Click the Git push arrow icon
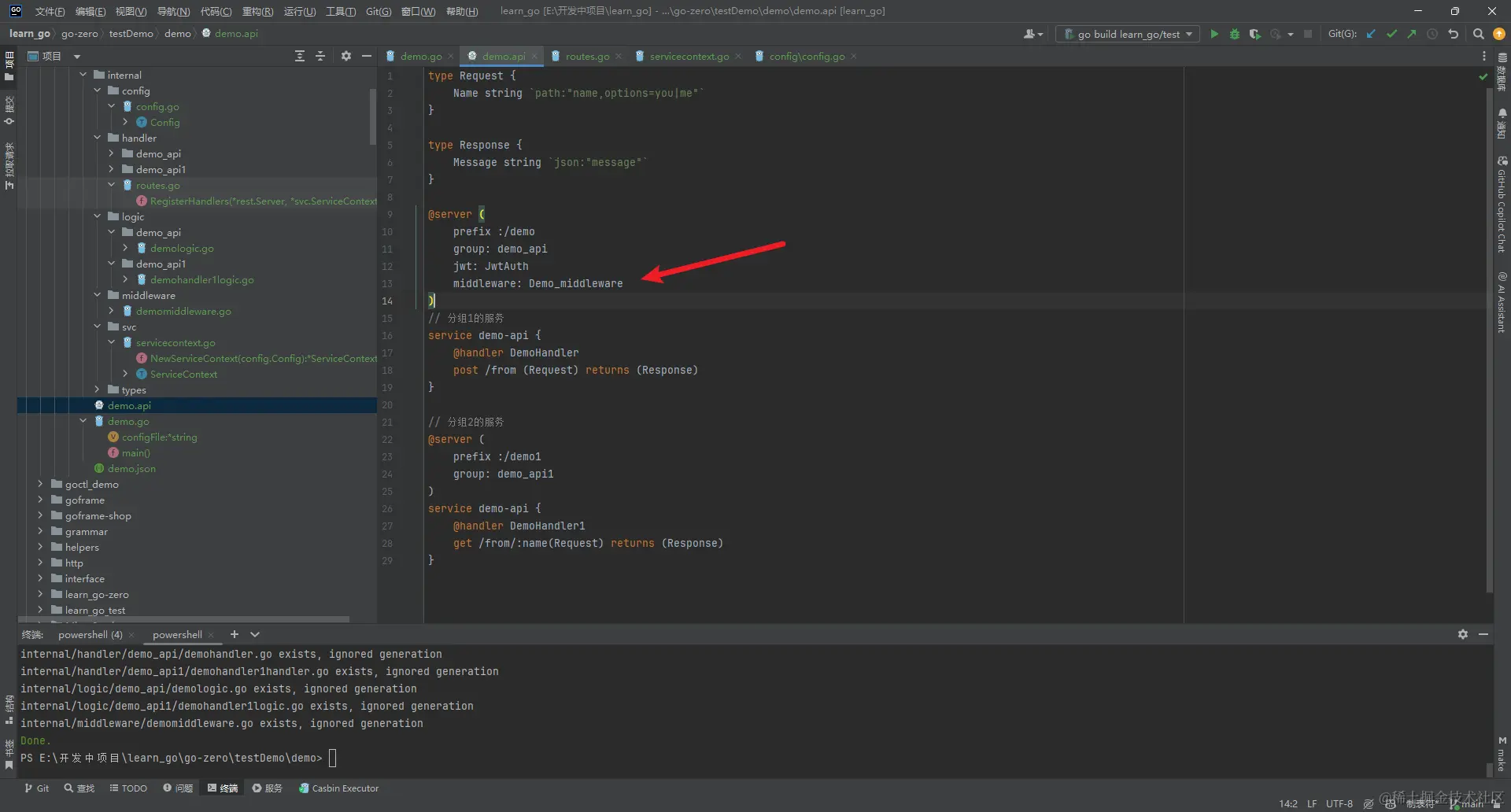The height and width of the screenshot is (812, 1511). point(1412,34)
